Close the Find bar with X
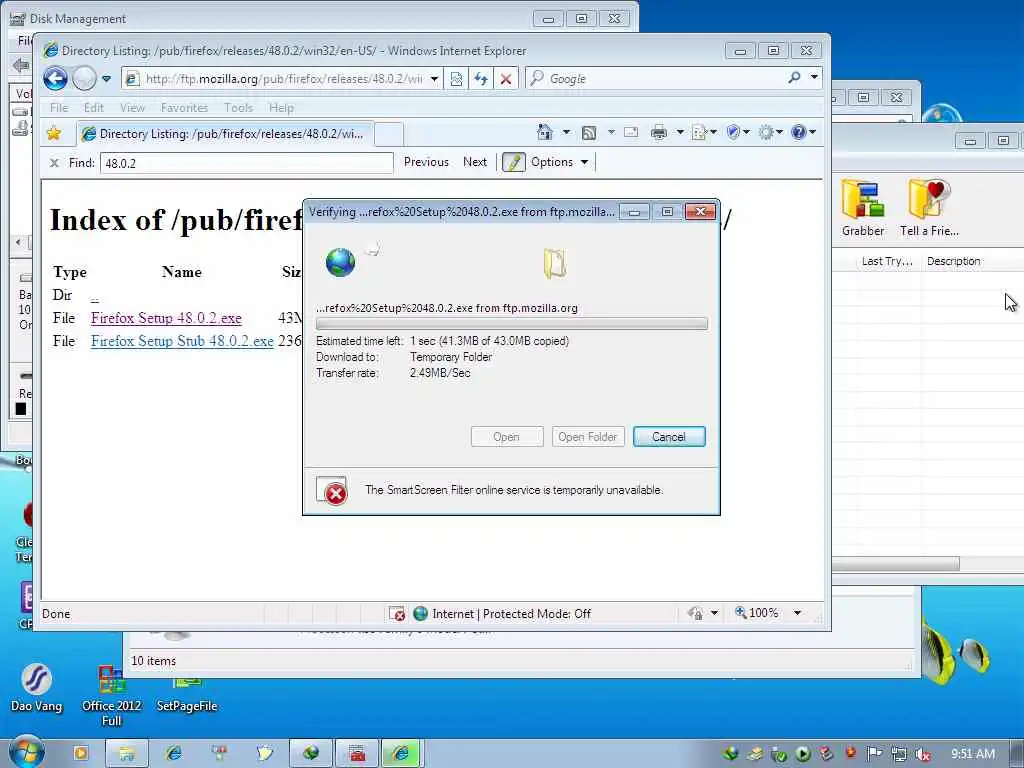This screenshot has height=768, width=1024. 54,163
